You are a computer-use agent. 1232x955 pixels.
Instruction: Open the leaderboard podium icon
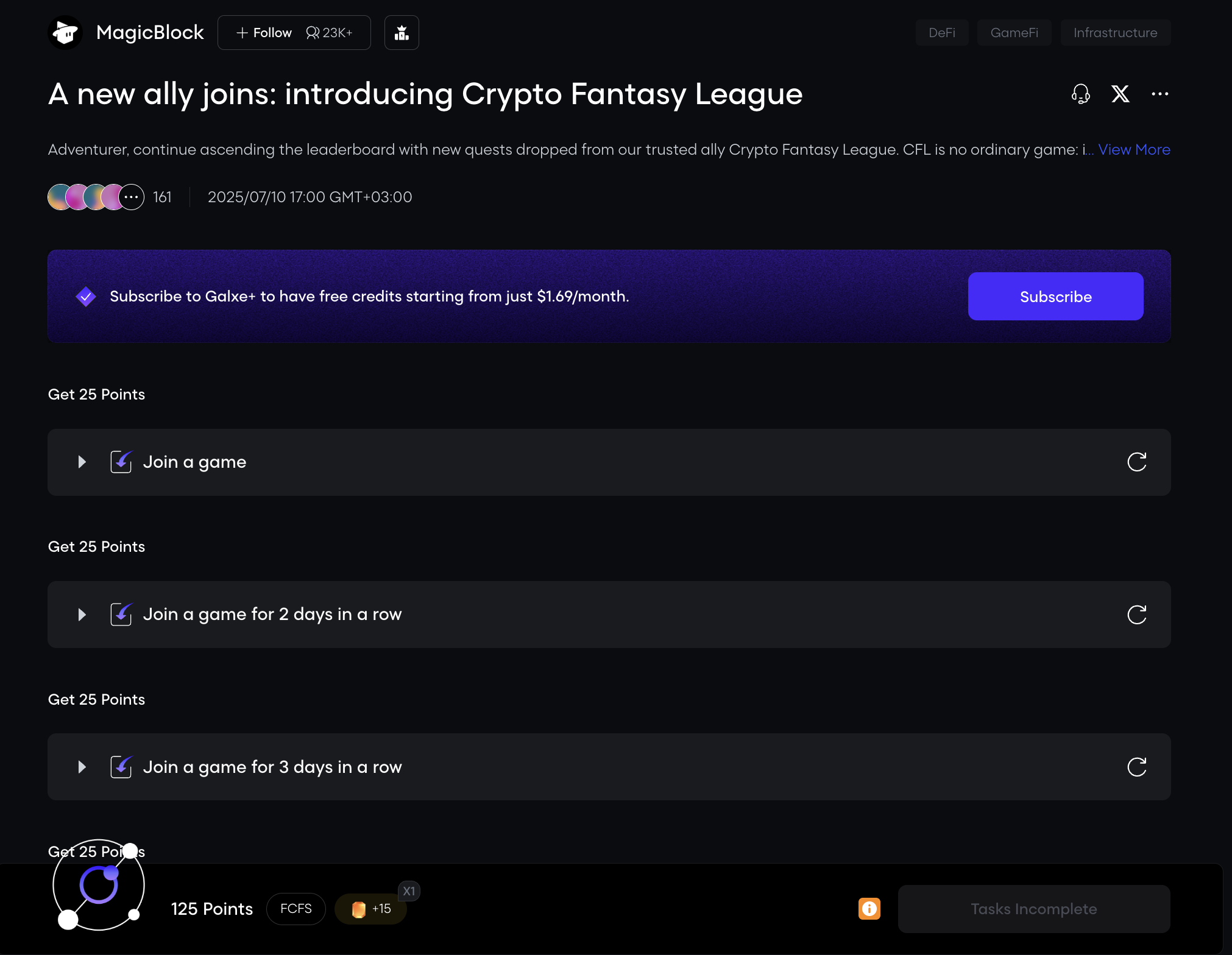pos(402,33)
